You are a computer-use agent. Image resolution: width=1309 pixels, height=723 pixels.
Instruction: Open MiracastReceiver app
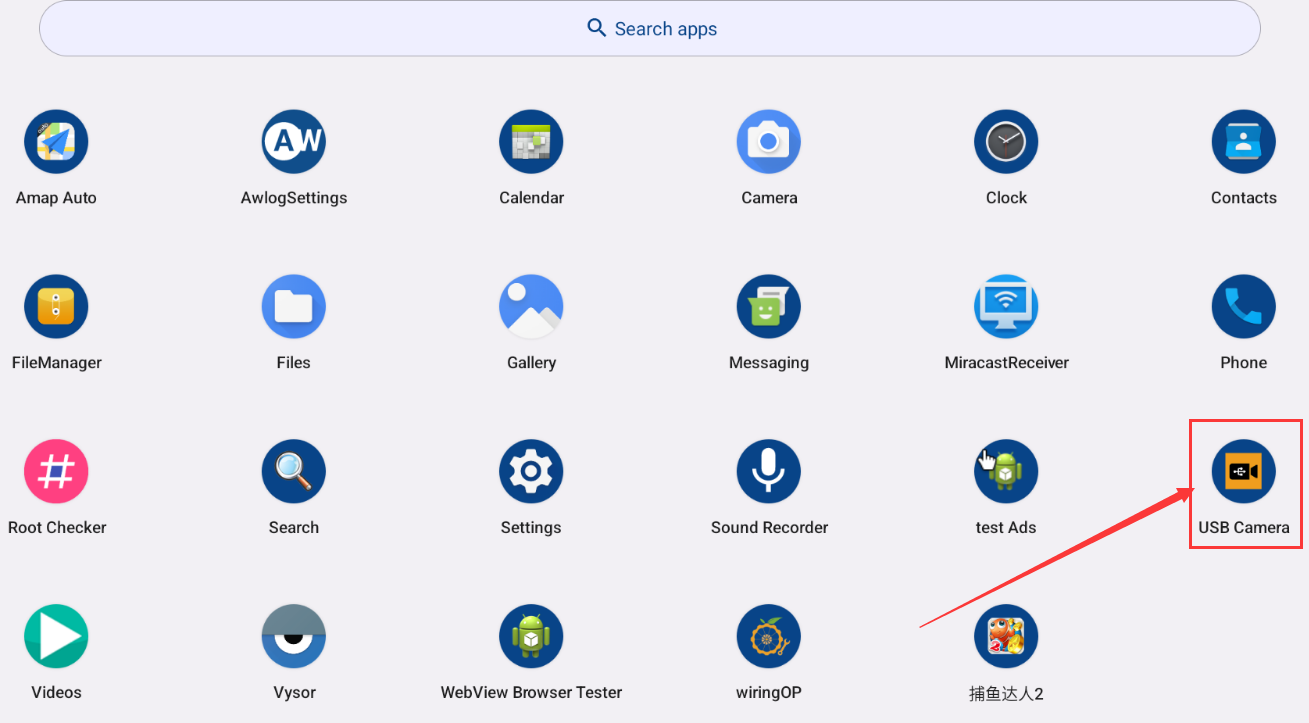[x=1006, y=307]
